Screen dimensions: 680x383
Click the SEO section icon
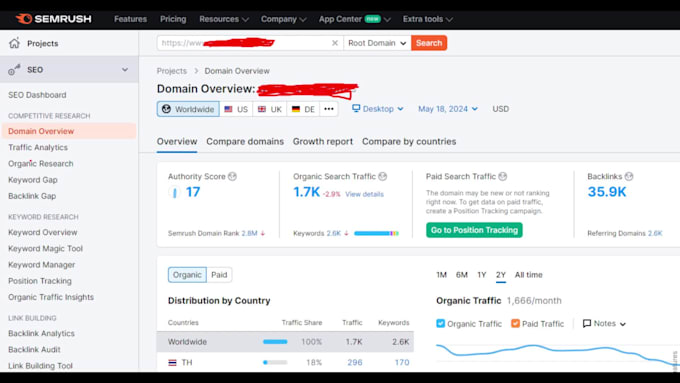click(x=14, y=69)
